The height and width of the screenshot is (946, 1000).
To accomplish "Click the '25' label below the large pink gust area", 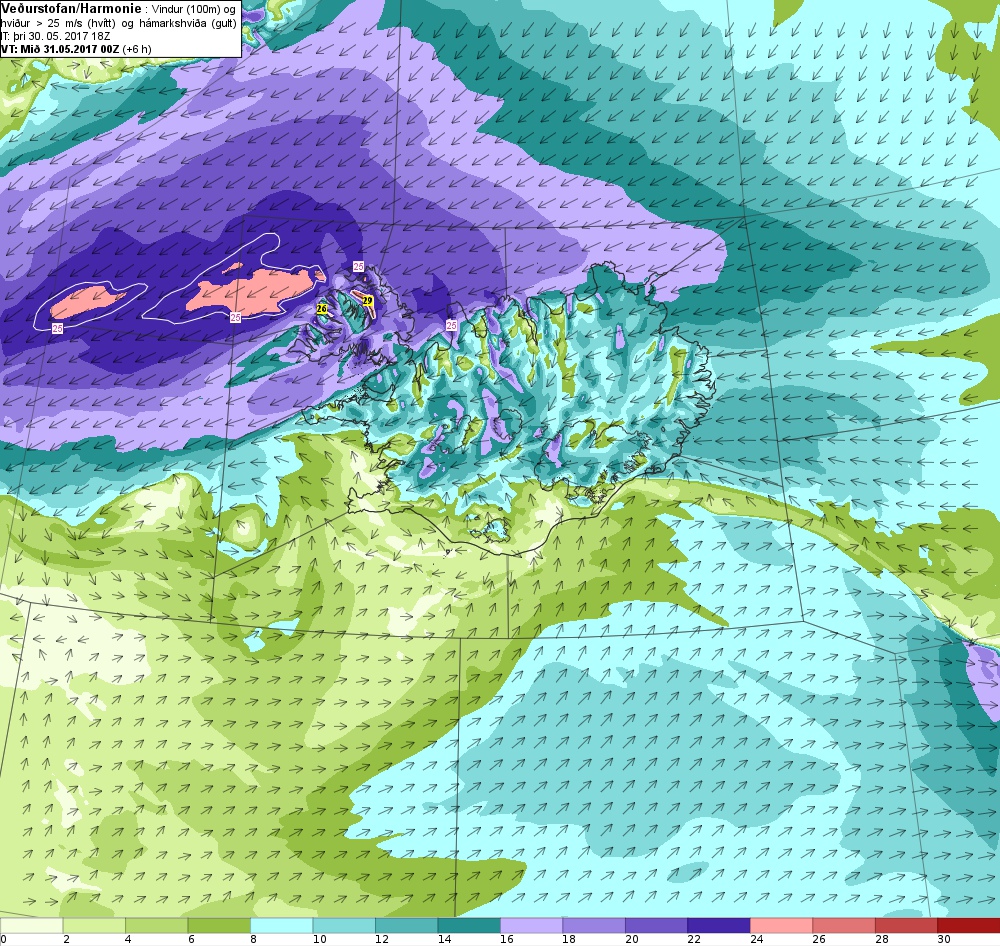I will coord(235,317).
